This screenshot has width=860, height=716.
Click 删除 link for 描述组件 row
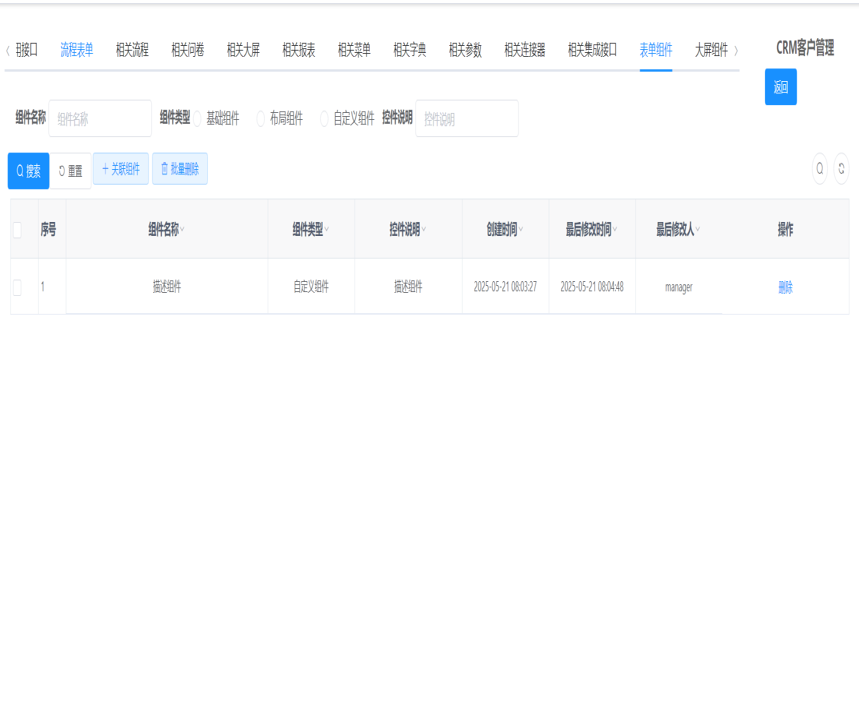pyautogui.click(x=785, y=287)
